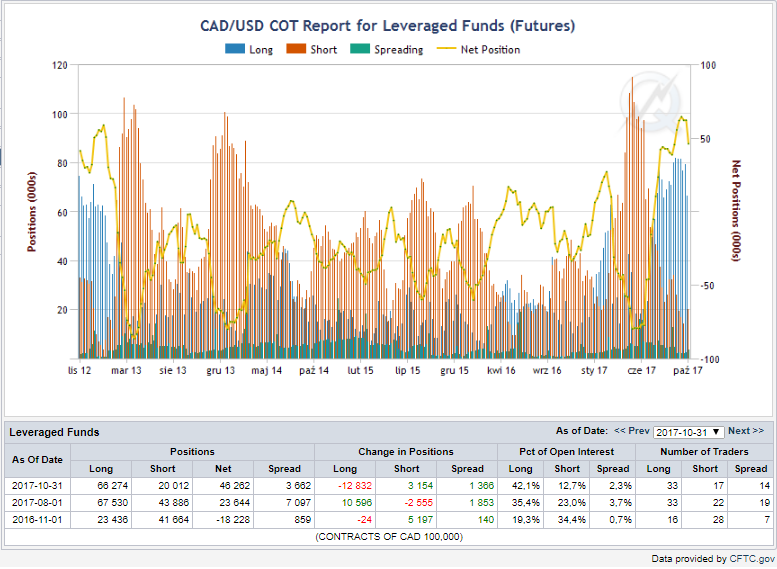Screen dimensions: 777x569
Task: Click the Data provided by CFTC.gov credit
Action: pos(713,559)
